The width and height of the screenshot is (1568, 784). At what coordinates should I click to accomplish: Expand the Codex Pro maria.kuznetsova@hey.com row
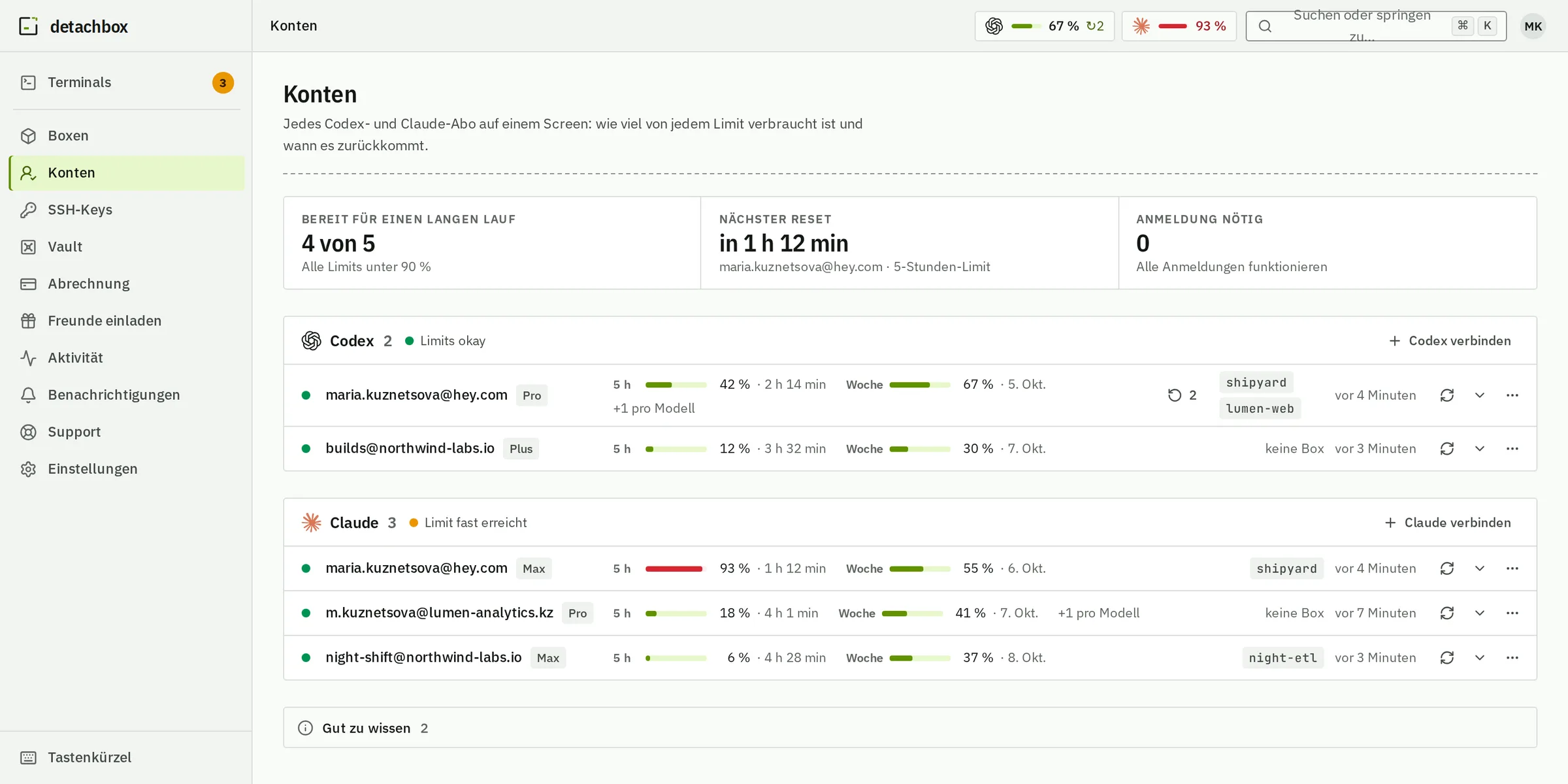(x=1480, y=395)
